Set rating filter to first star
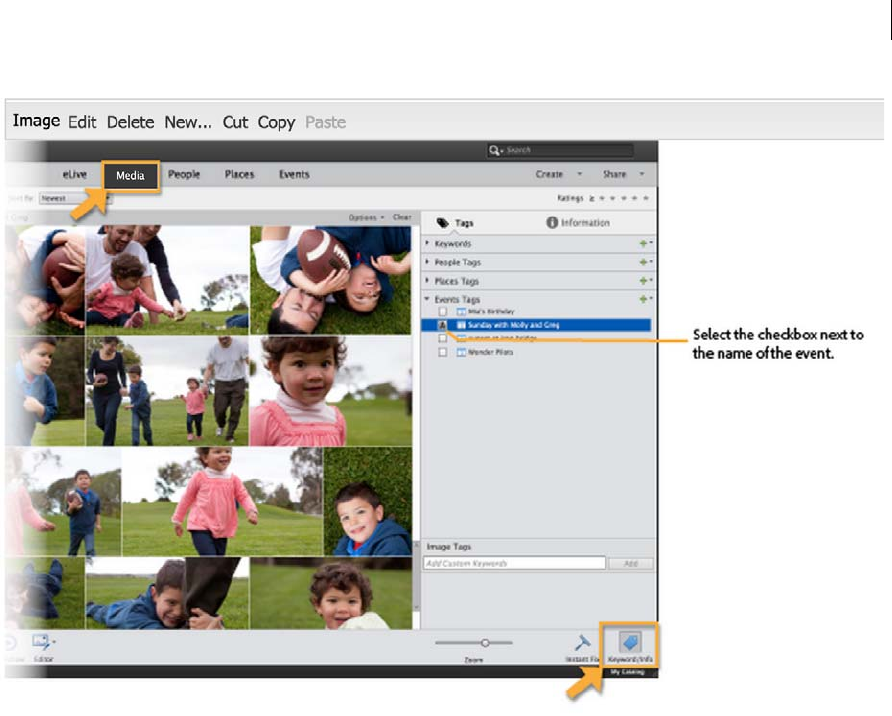This screenshot has width=892, height=716. [x=602, y=198]
